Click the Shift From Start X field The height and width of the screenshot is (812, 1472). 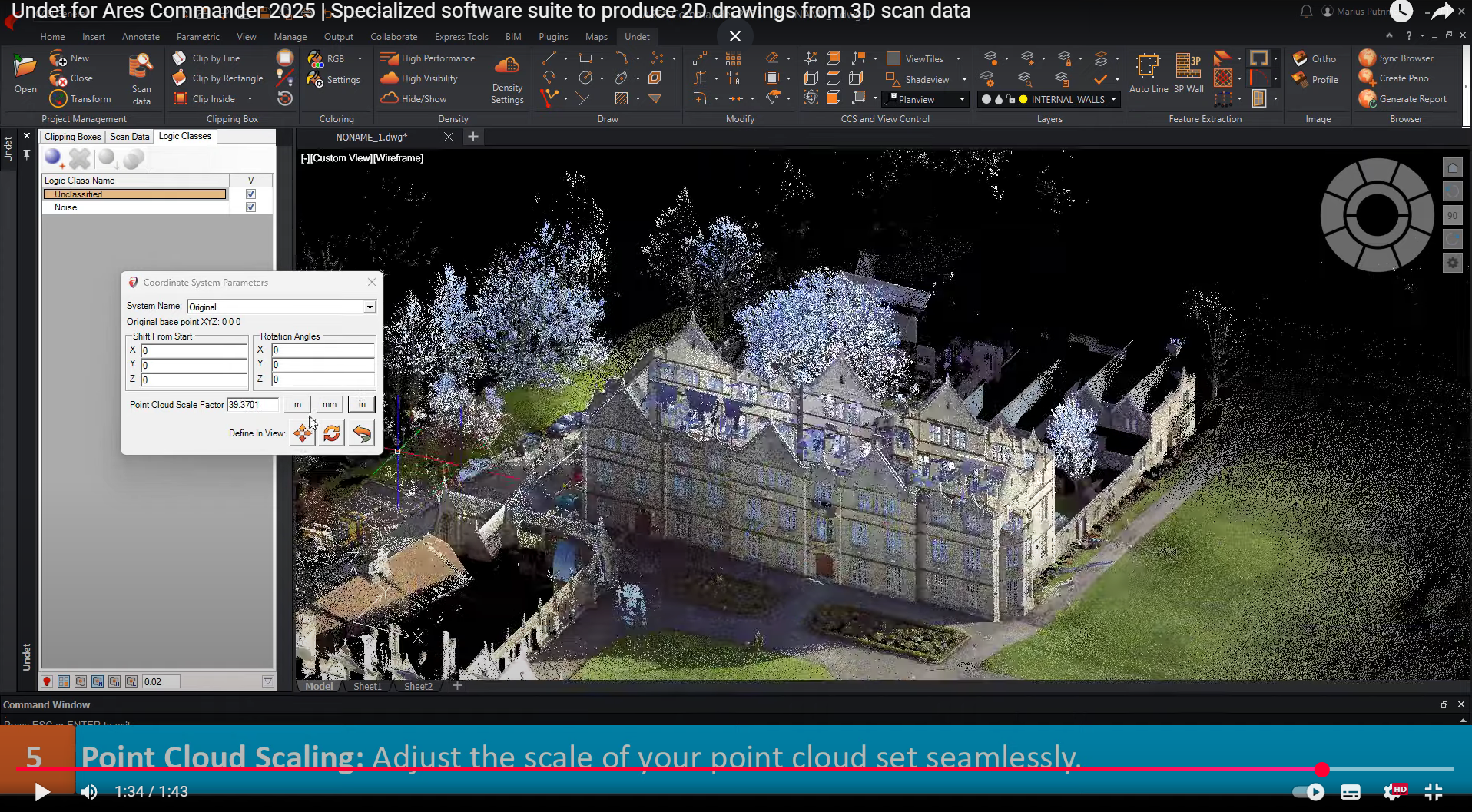pyautogui.click(x=194, y=350)
